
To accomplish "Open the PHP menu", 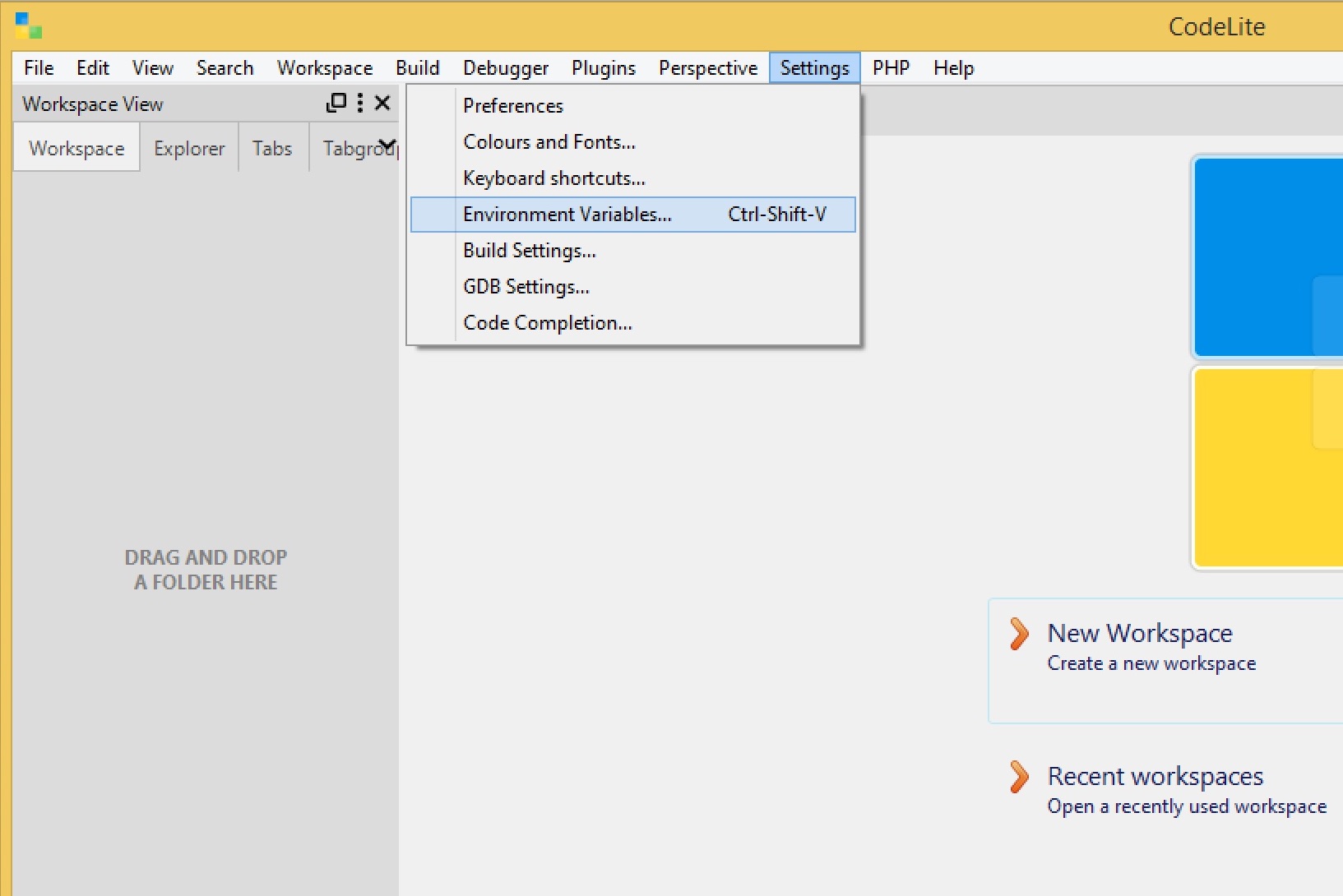I will 891,68.
